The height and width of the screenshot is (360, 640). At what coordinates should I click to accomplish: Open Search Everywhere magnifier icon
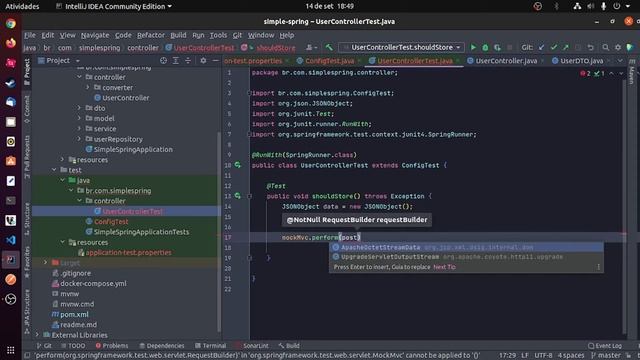coord(605,47)
